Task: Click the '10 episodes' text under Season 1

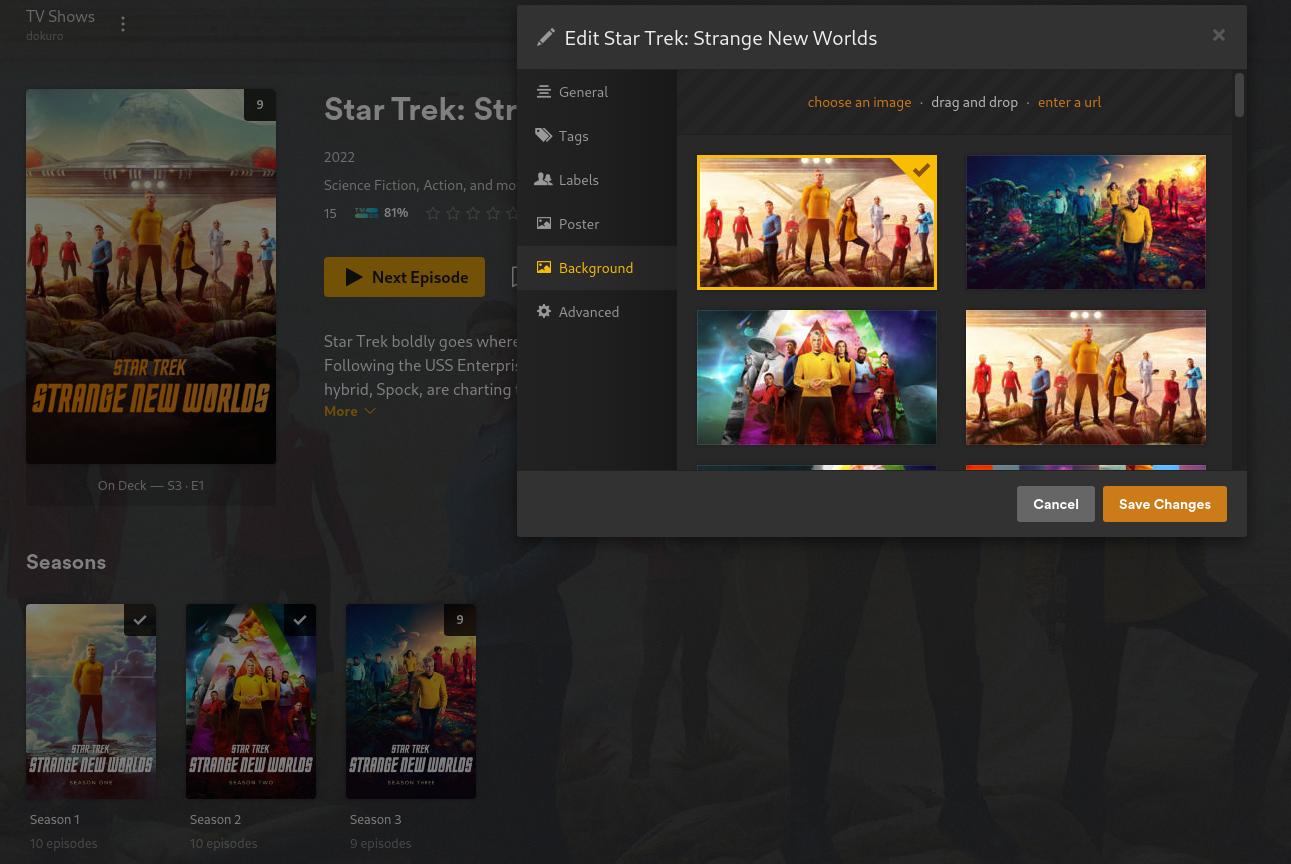Action: [x=63, y=843]
